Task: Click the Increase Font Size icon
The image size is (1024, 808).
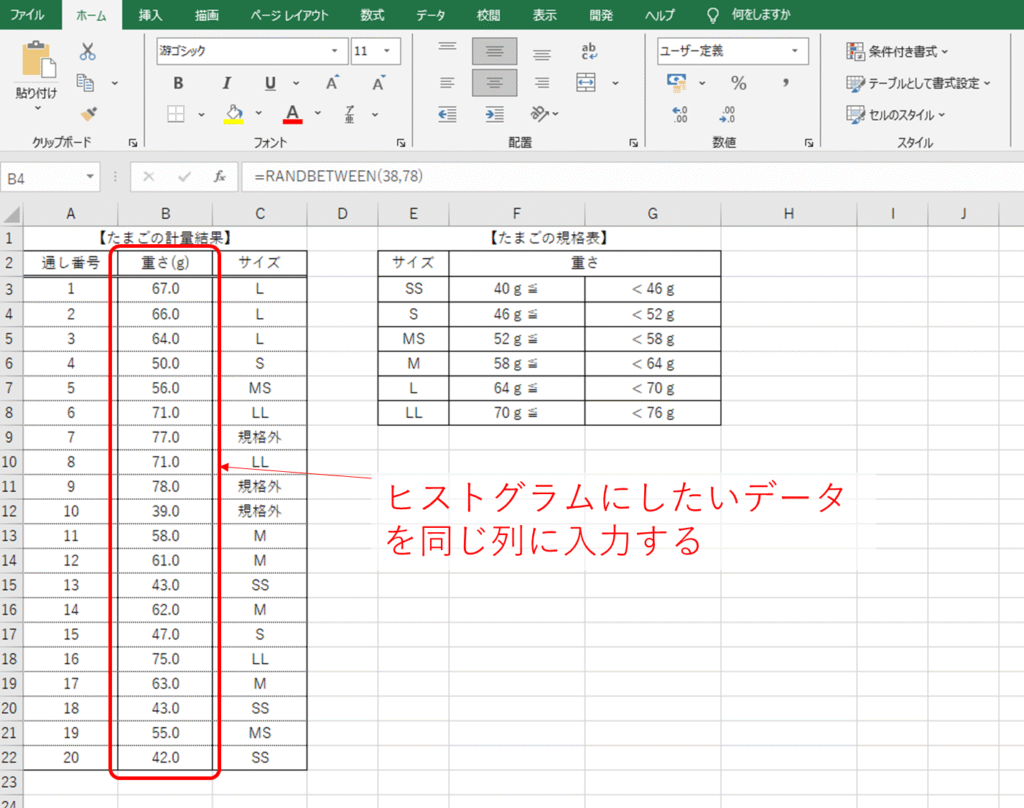Action: click(333, 84)
